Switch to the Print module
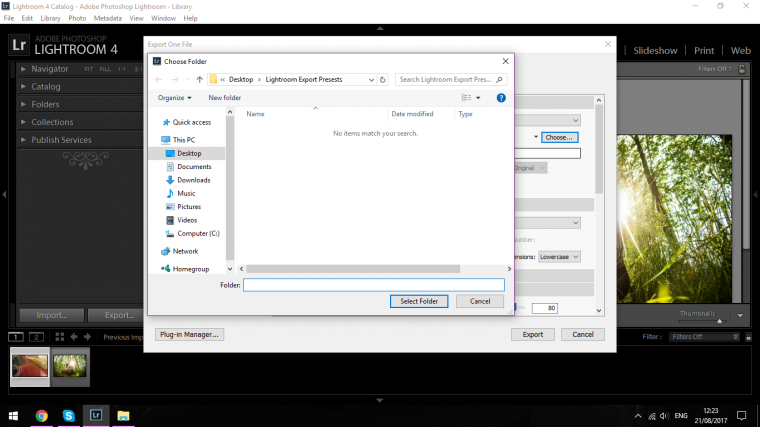Image resolution: width=760 pixels, height=427 pixels. coord(704,50)
